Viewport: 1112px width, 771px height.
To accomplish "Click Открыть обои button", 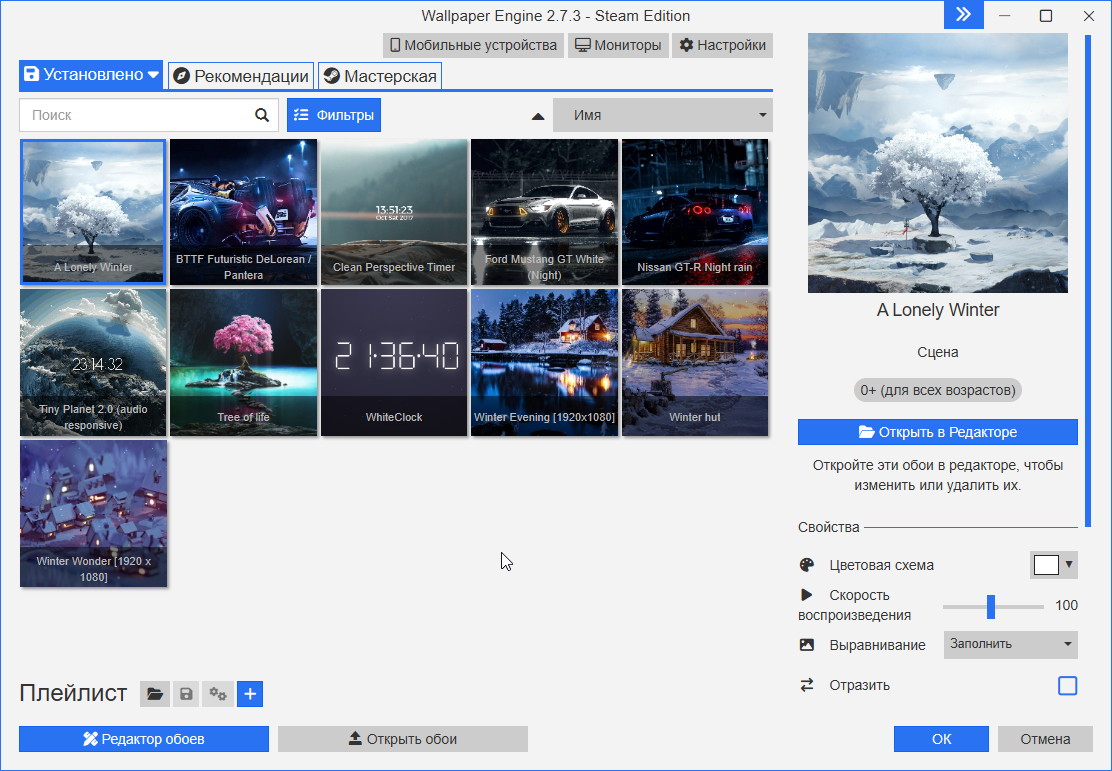I will click(x=403, y=739).
